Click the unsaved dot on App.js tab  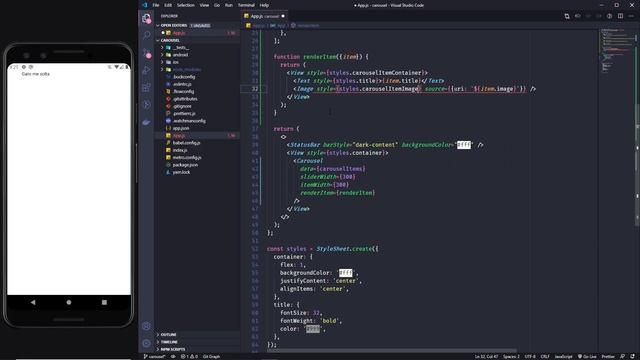click(282, 16)
